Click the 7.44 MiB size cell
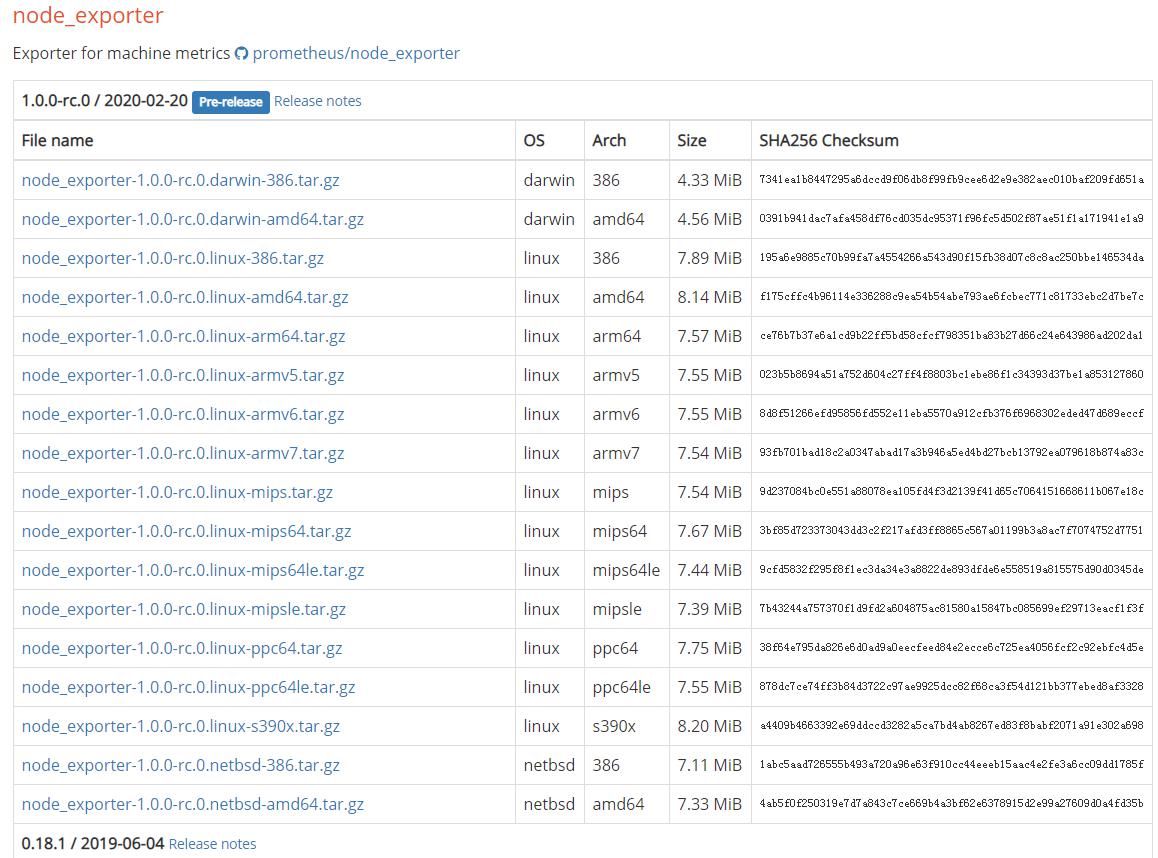 pyautogui.click(x=710, y=570)
